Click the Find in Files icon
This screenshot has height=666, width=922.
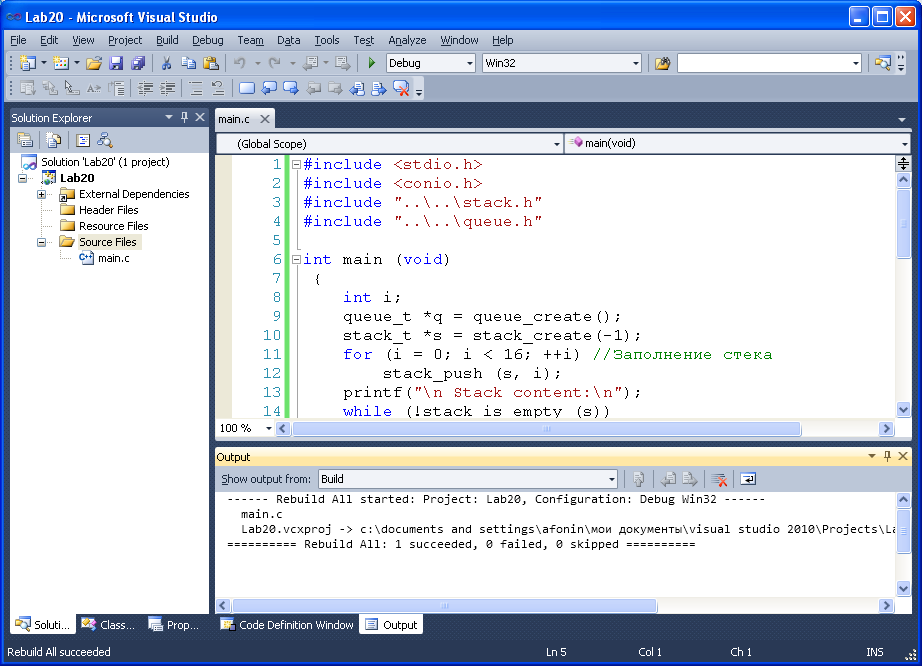click(663, 63)
